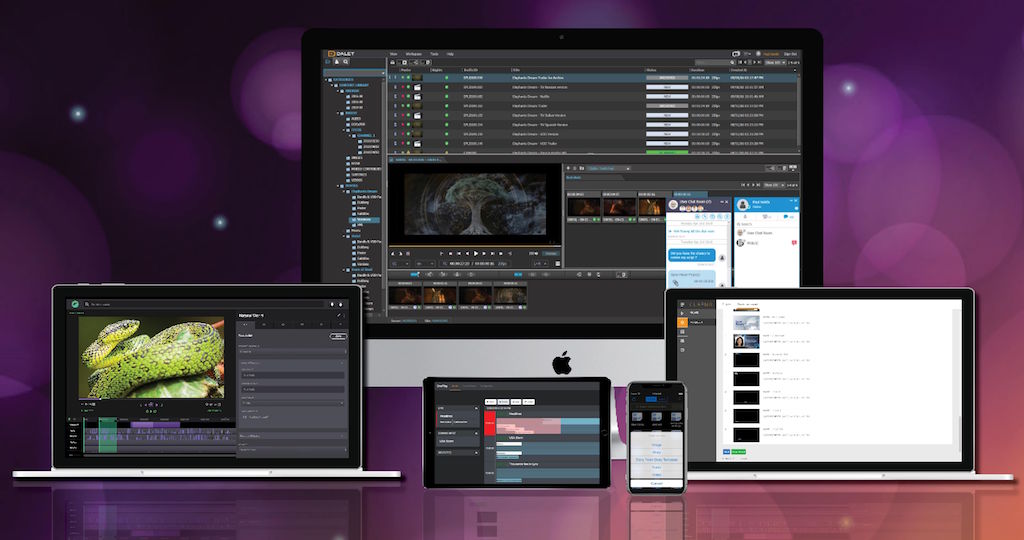This screenshot has width=1024, height=540.
Task: Step one frame back in the iMac player
Action: coord(467,253)
